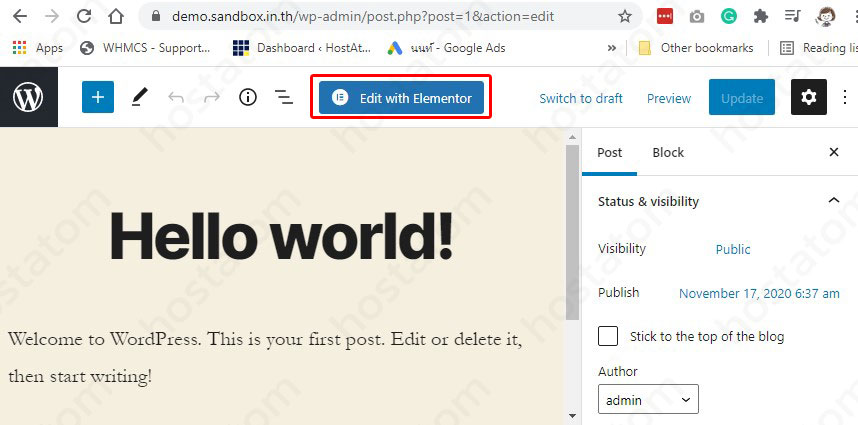Screen dimensions: 858x425
Task: Click the Undo arrow
Action: point(176,98)
